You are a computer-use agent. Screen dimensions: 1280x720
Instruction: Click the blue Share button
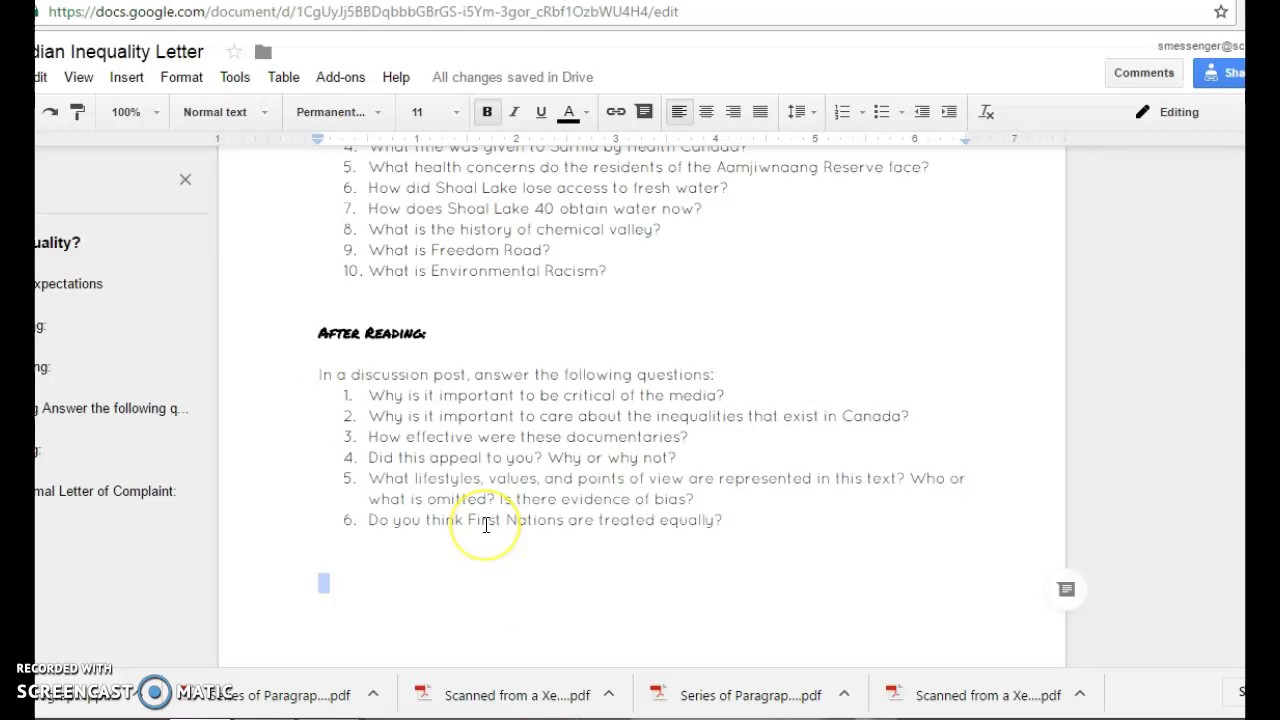click(x=1219, y=73)
